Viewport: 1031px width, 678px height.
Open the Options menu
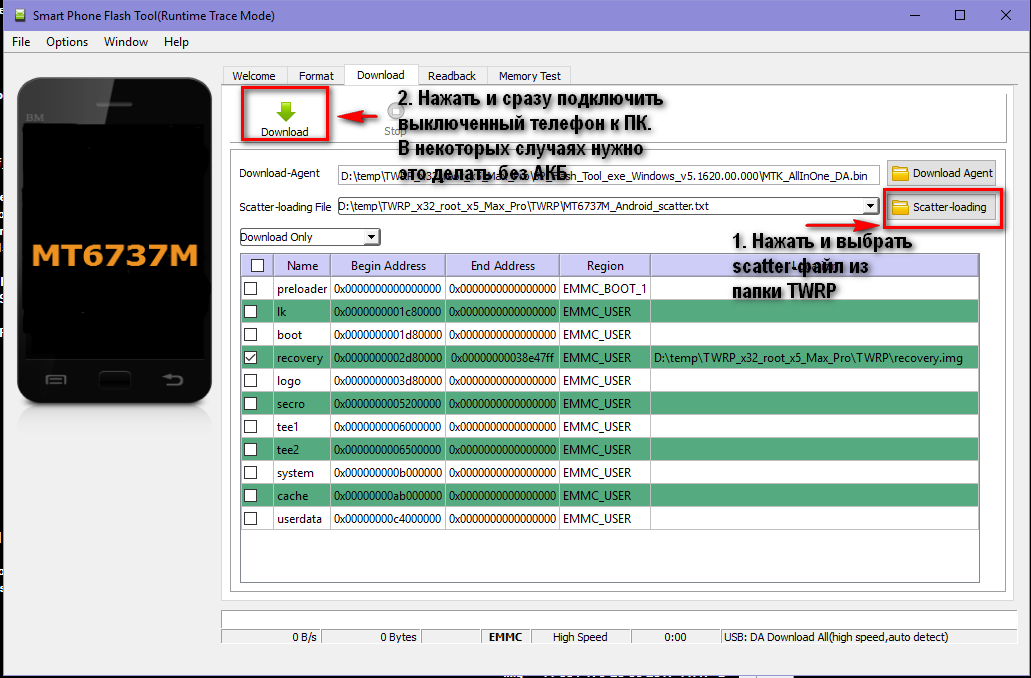point(67,42)
